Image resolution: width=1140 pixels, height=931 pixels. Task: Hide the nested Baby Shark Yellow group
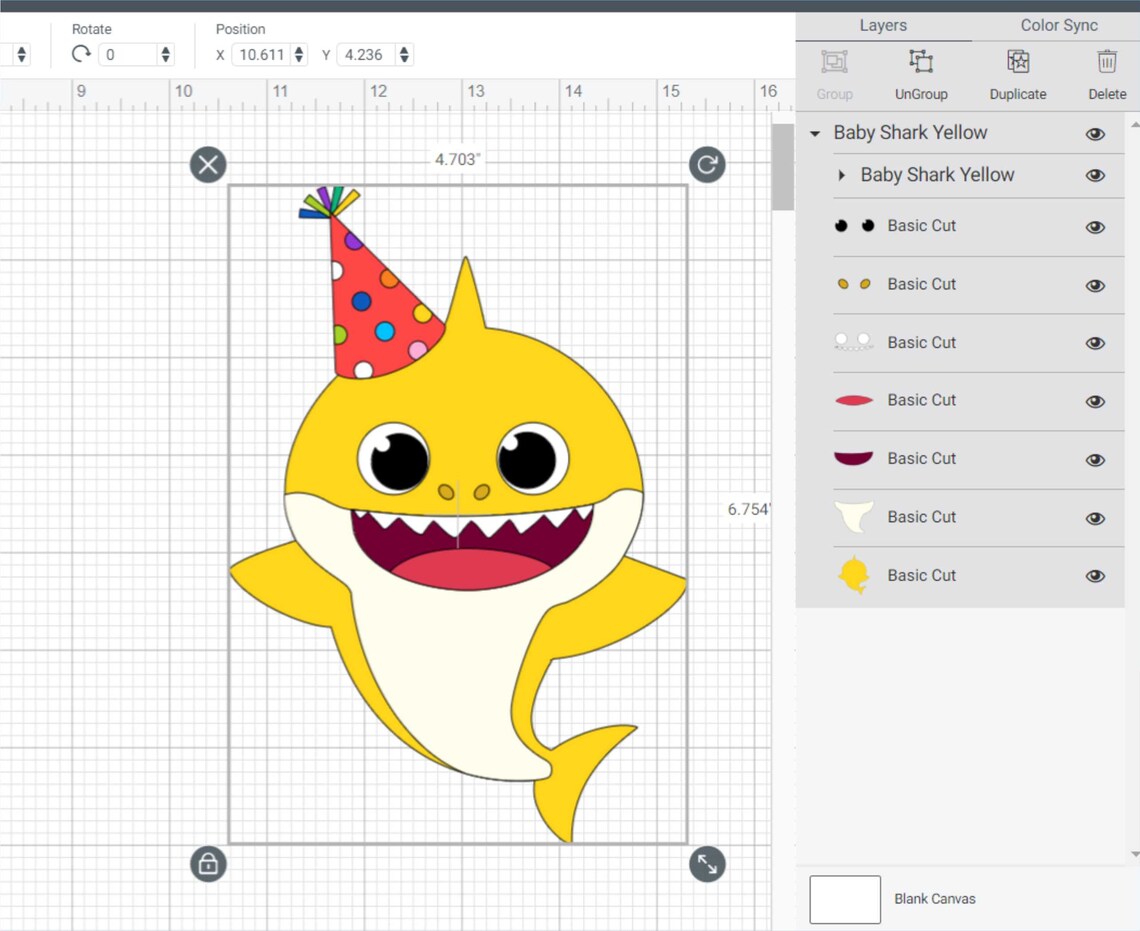coord(1095,175)
